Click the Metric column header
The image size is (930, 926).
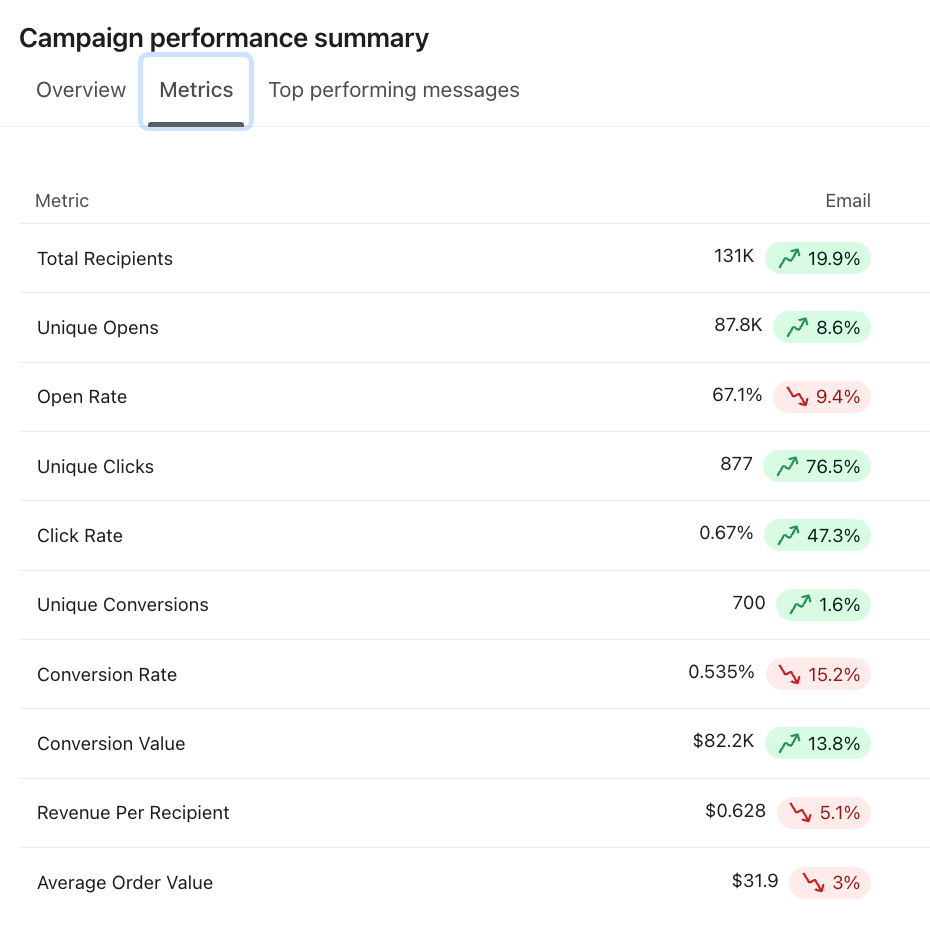(62, 201)
